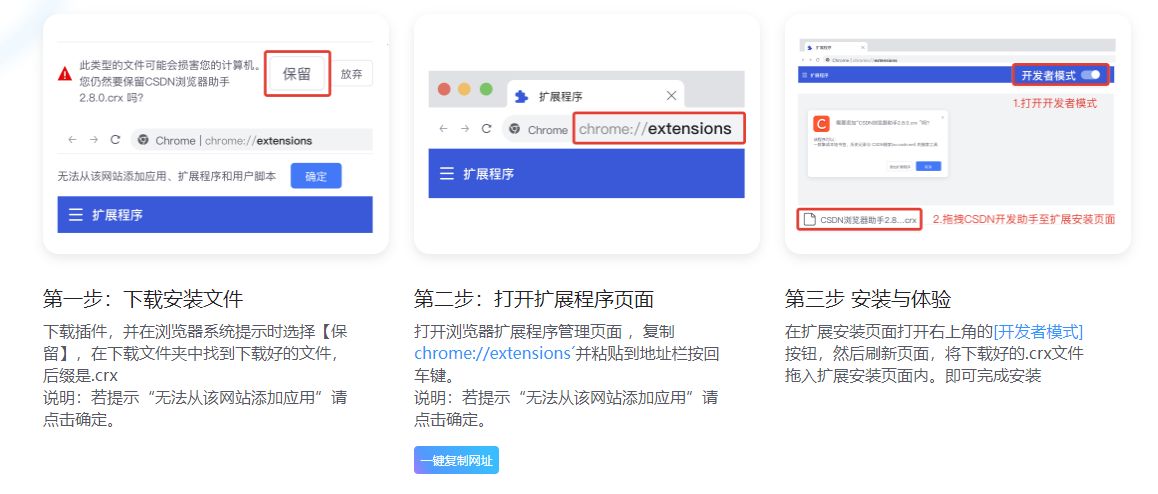
Task: Click hamburger icon in third card's blue bar
Action: point(804,75)
